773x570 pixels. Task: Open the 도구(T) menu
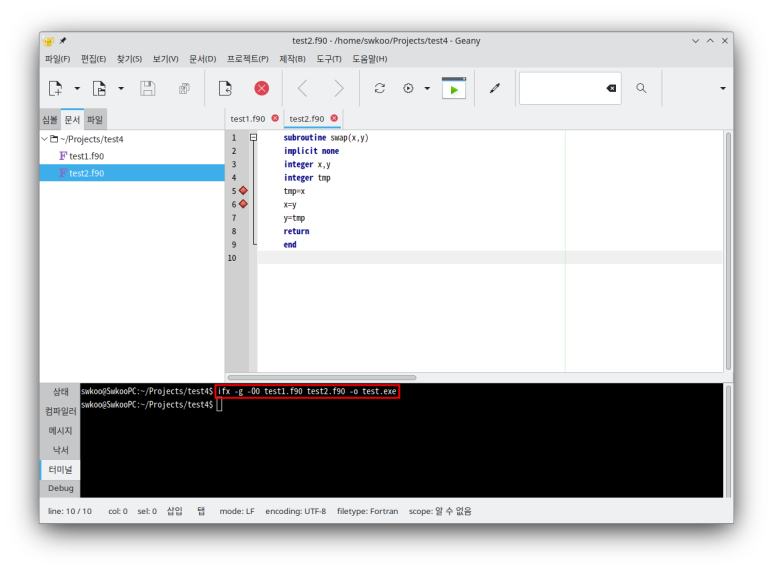pyautogui.click(x=329, y=59)
